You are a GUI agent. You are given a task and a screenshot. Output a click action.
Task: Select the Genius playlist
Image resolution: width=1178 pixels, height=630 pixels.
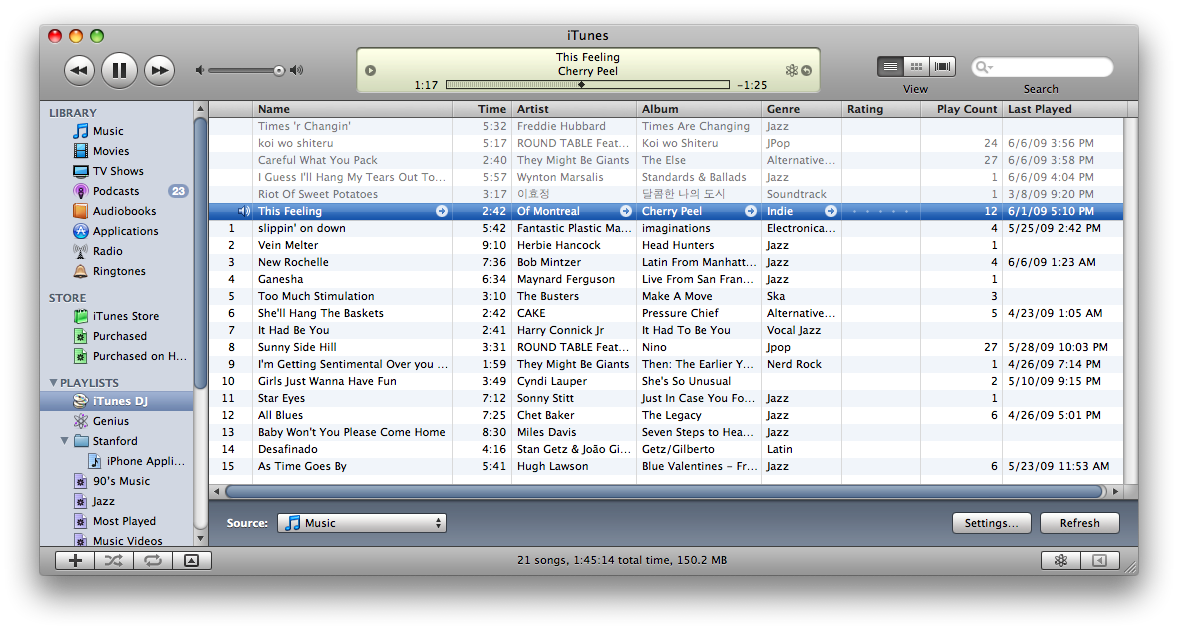110,421
